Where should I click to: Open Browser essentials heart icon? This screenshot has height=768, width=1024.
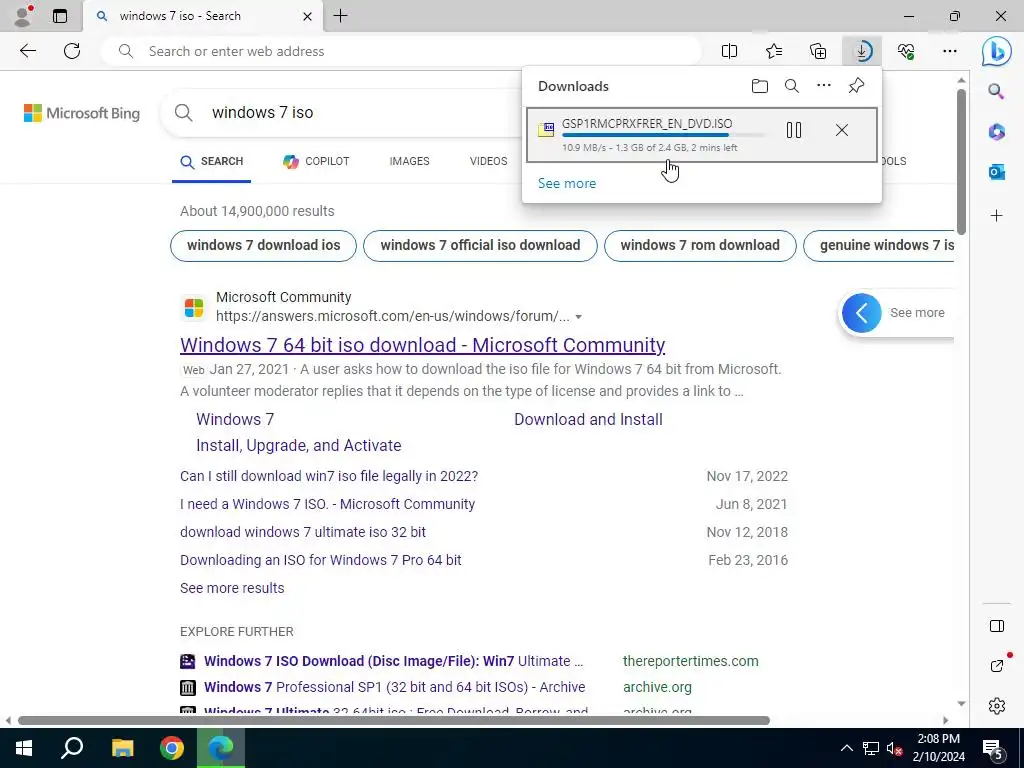coord(906,51)
